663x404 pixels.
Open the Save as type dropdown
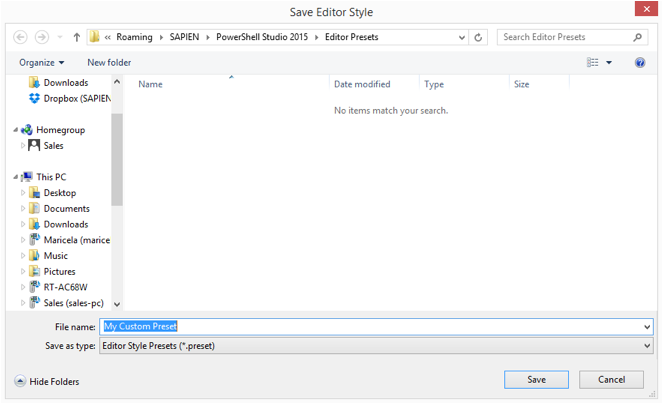(x=376, y=346)
